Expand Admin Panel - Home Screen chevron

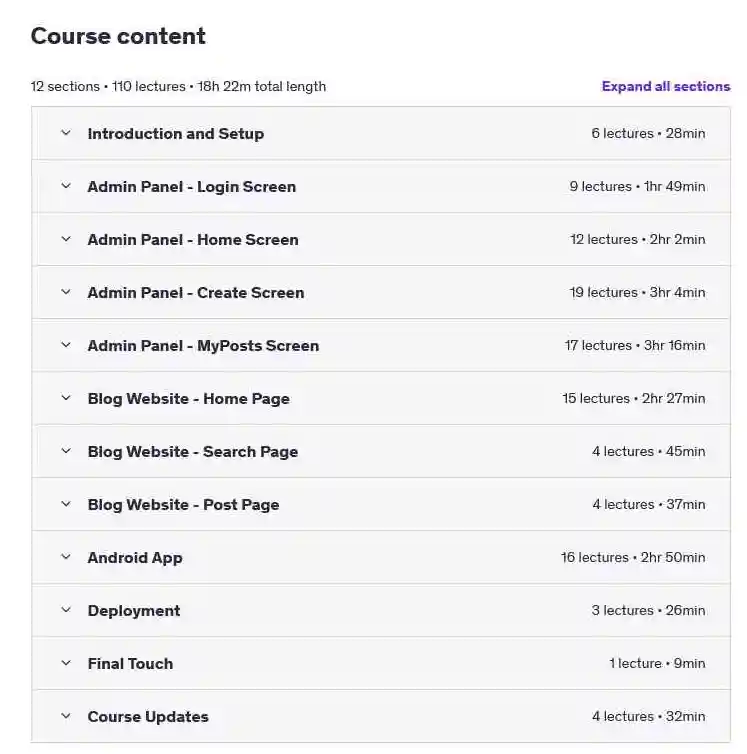[66, 239]
